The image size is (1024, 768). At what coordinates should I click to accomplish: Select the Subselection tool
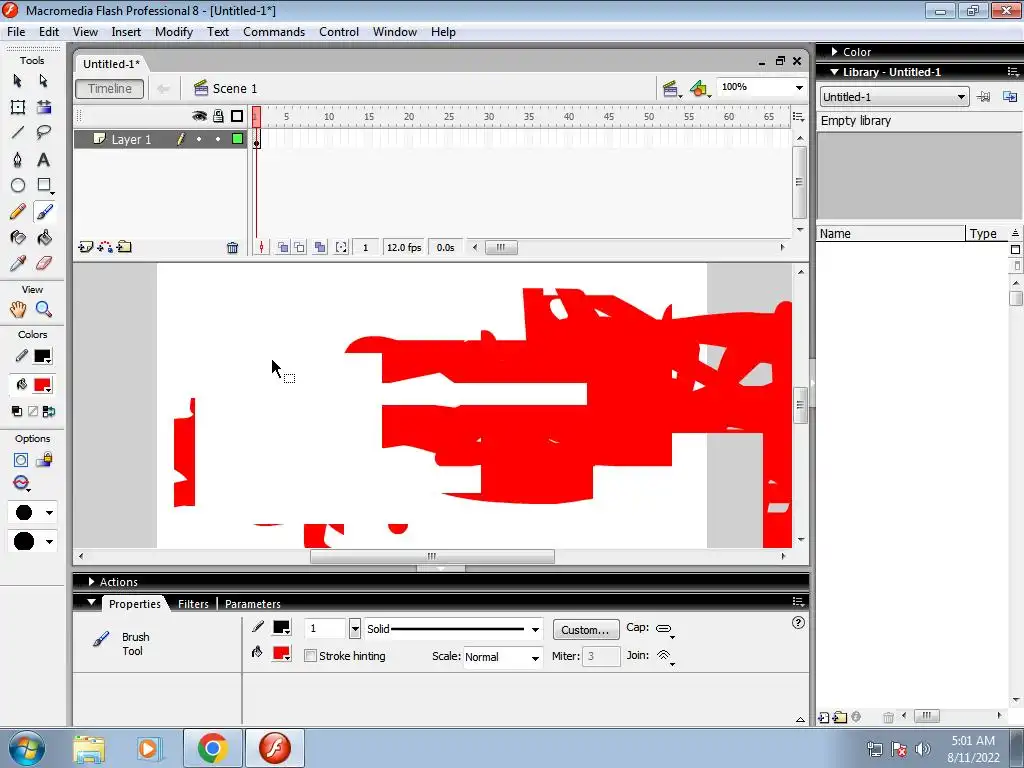(x=44, y=81)
